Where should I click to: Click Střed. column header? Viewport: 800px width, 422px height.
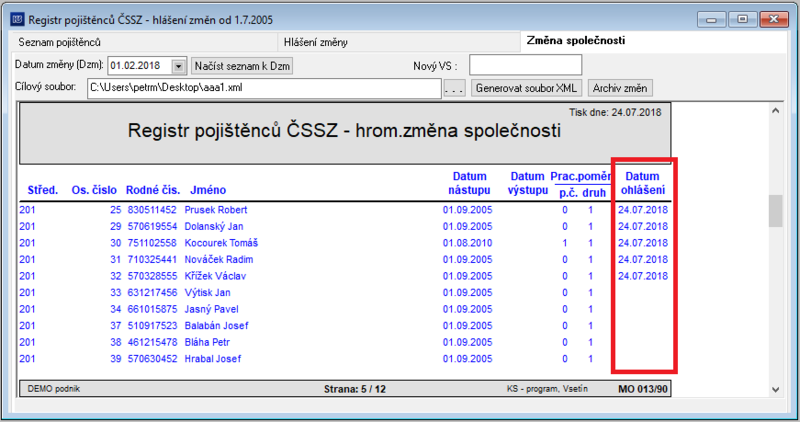point(43,190)
